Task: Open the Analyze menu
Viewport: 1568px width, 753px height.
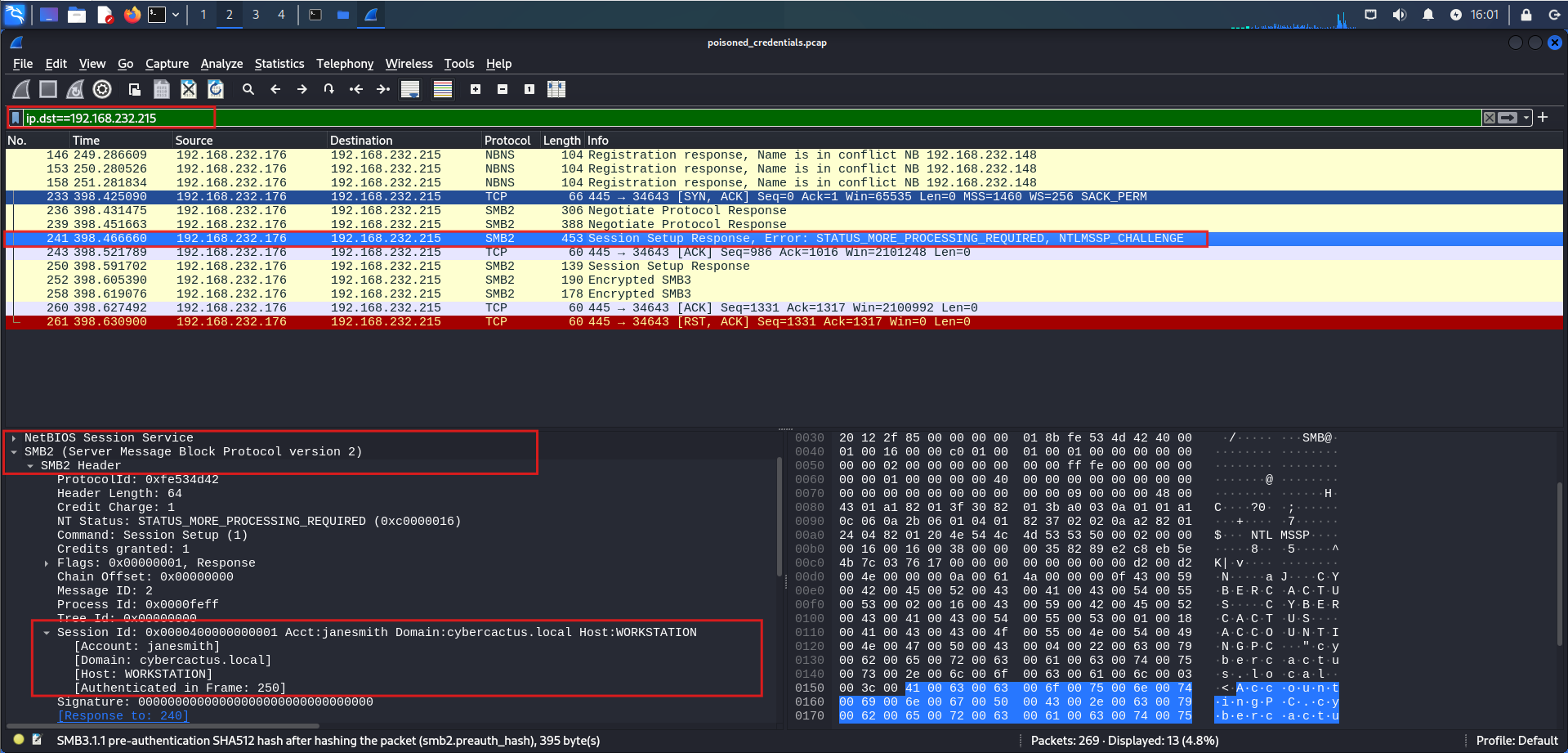Action: pos(221,64)
